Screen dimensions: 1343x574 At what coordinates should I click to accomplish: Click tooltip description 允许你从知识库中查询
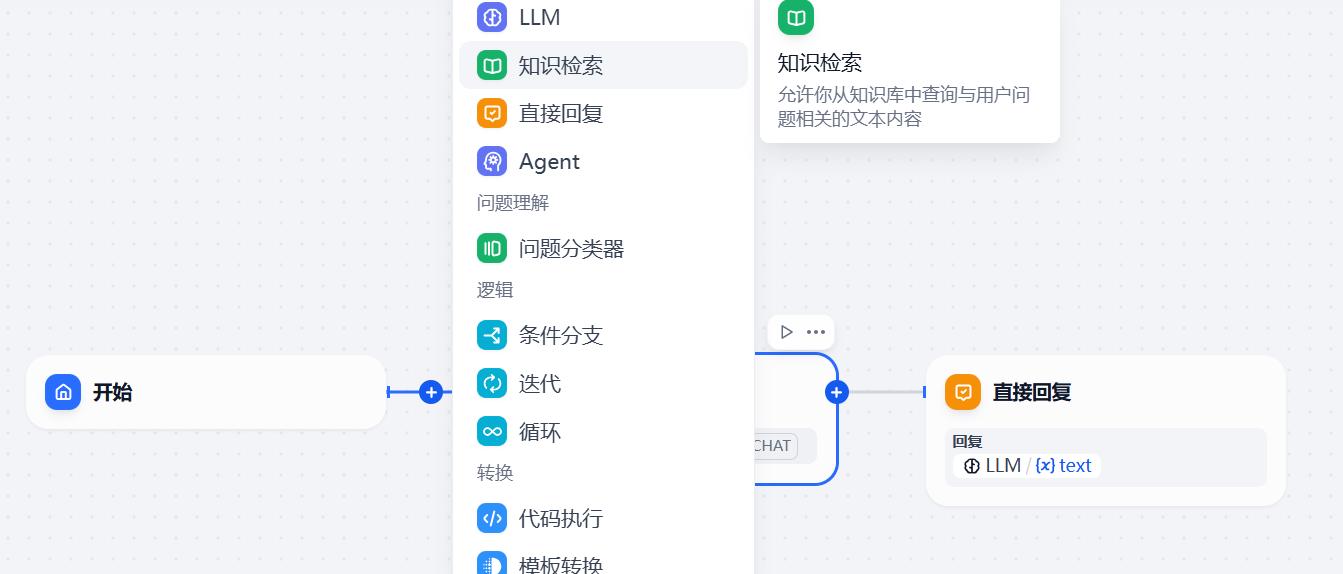point(904,107)
